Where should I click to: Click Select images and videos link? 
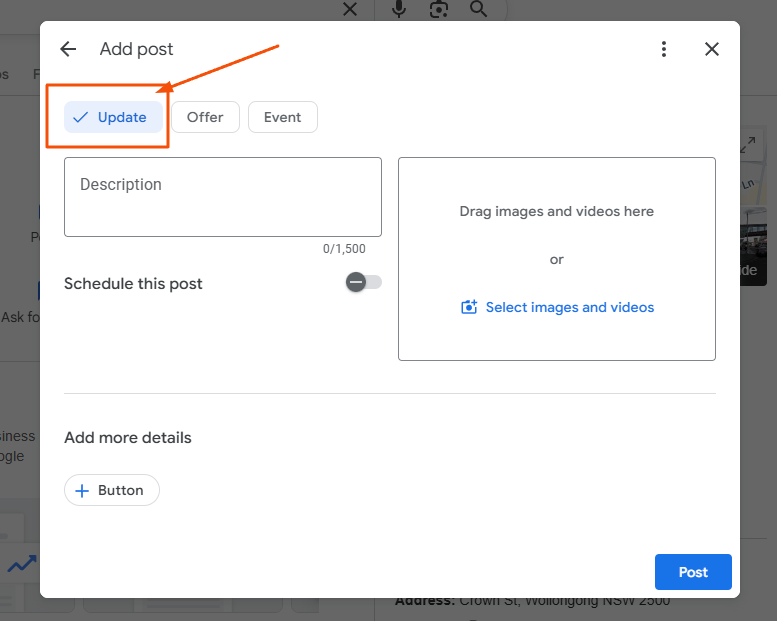569,307
